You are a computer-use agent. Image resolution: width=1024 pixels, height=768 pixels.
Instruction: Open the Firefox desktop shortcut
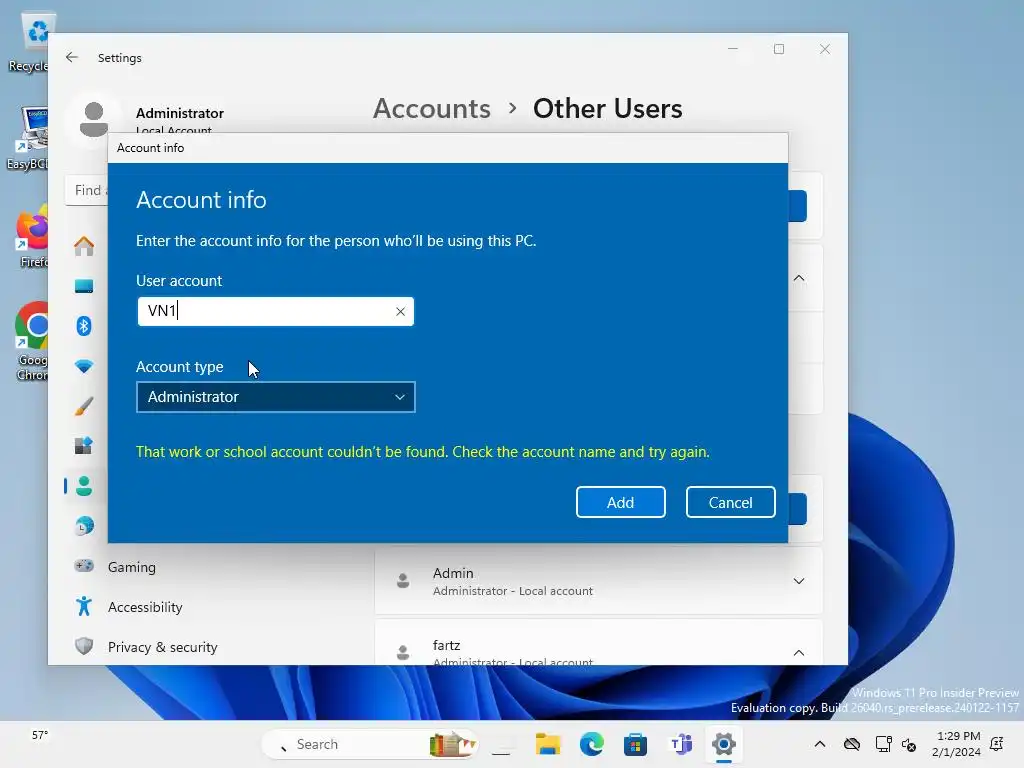pyautogui.click(x=33, y=236)
